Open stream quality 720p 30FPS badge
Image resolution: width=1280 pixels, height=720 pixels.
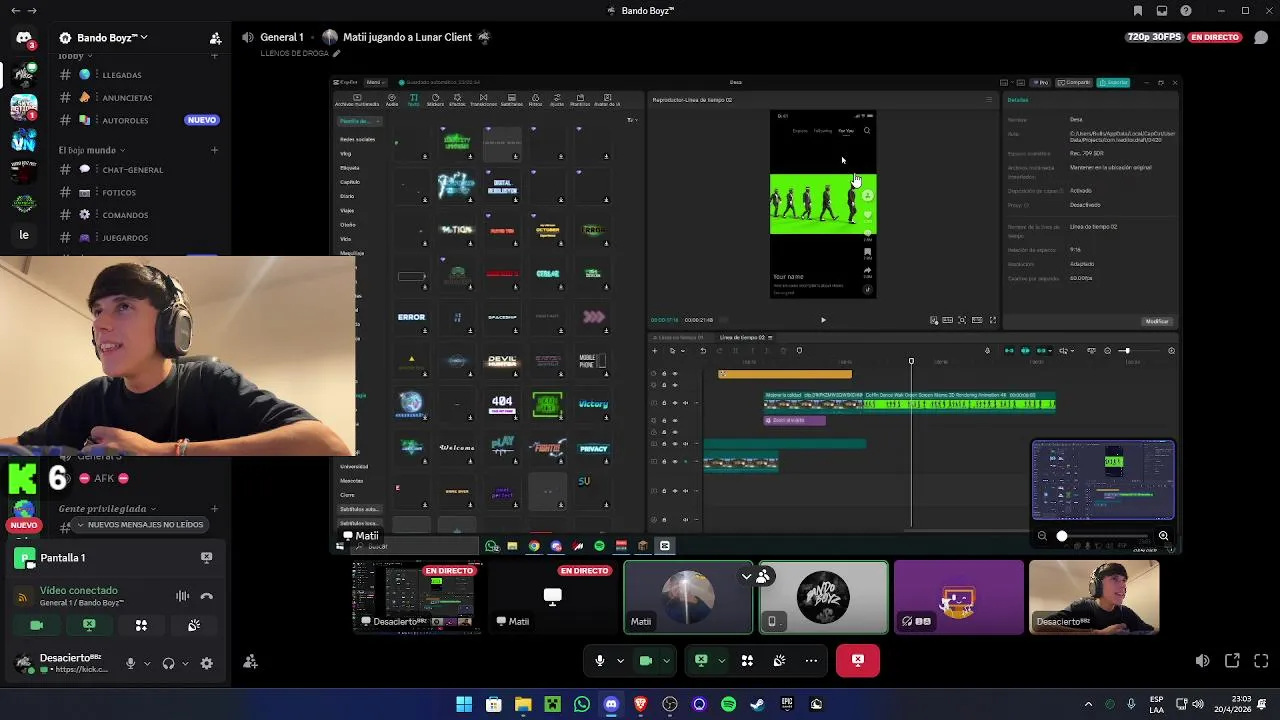coord(1154,38)
